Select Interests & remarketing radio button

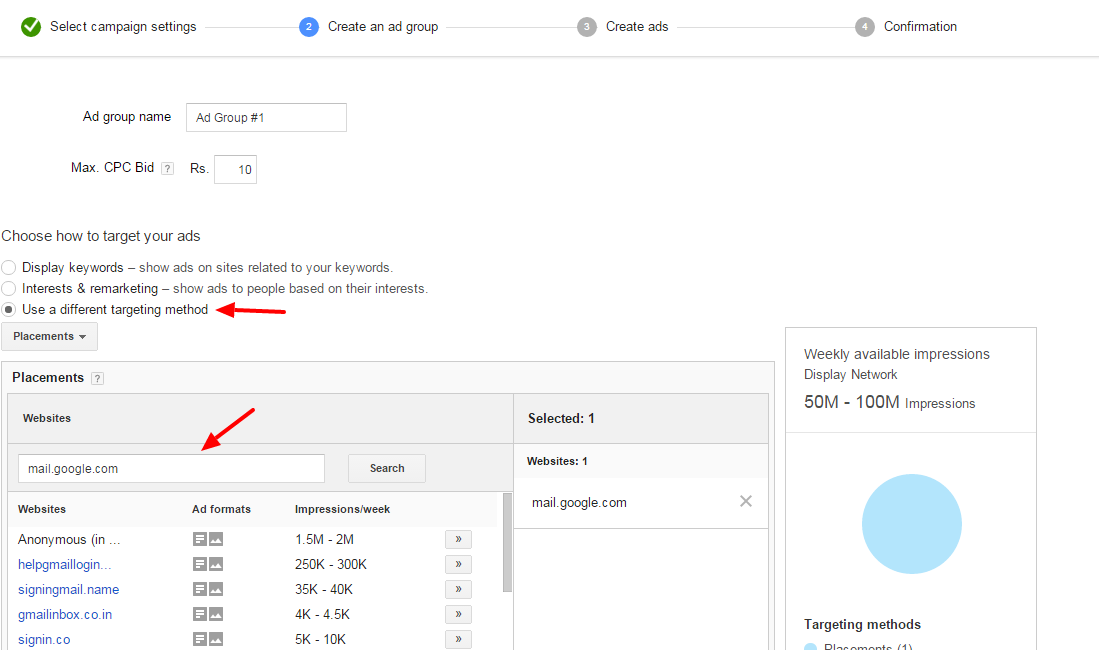coord(8,289)
